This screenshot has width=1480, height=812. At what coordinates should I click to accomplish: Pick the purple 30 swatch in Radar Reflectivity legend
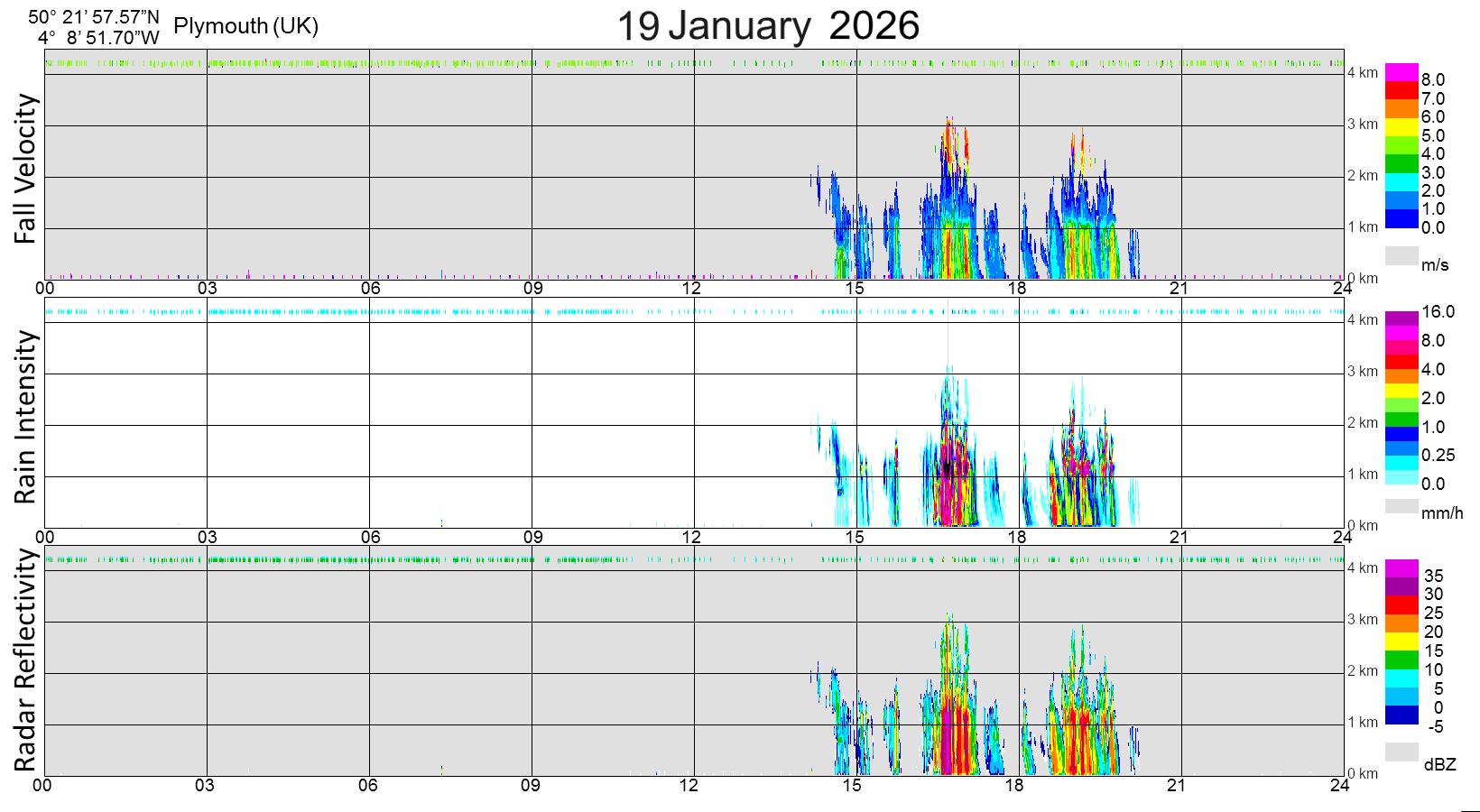[x=1401, y=587]
